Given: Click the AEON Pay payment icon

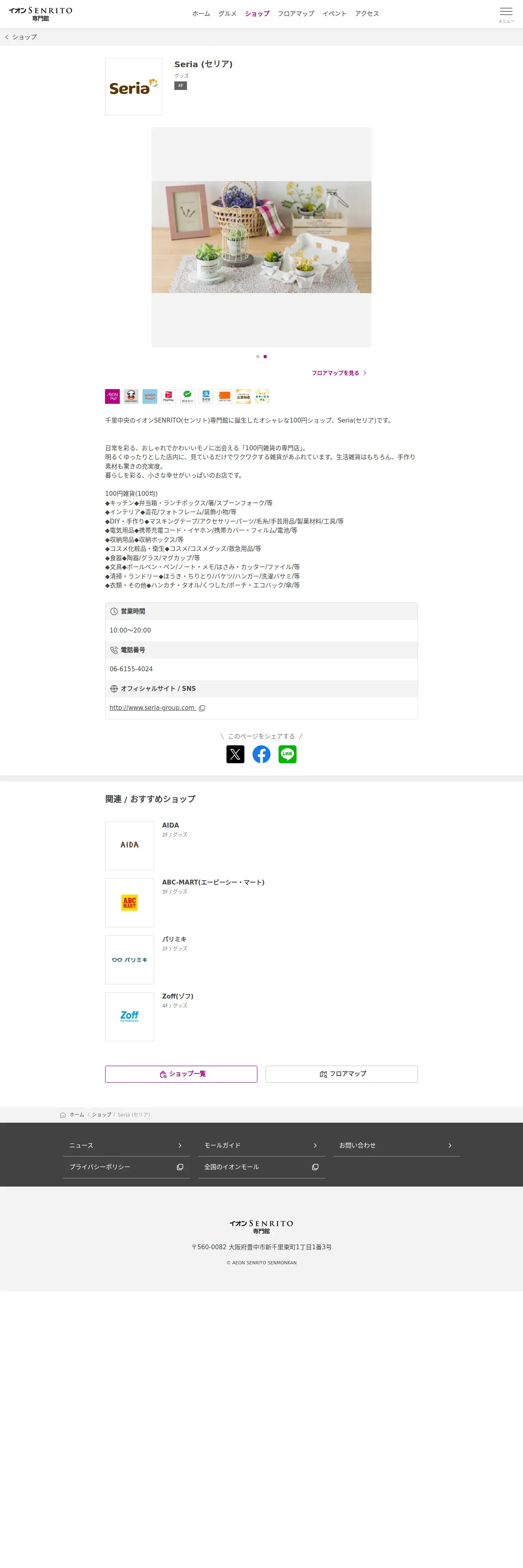Looking at the screenshot, I should click(x=113, y=396).
